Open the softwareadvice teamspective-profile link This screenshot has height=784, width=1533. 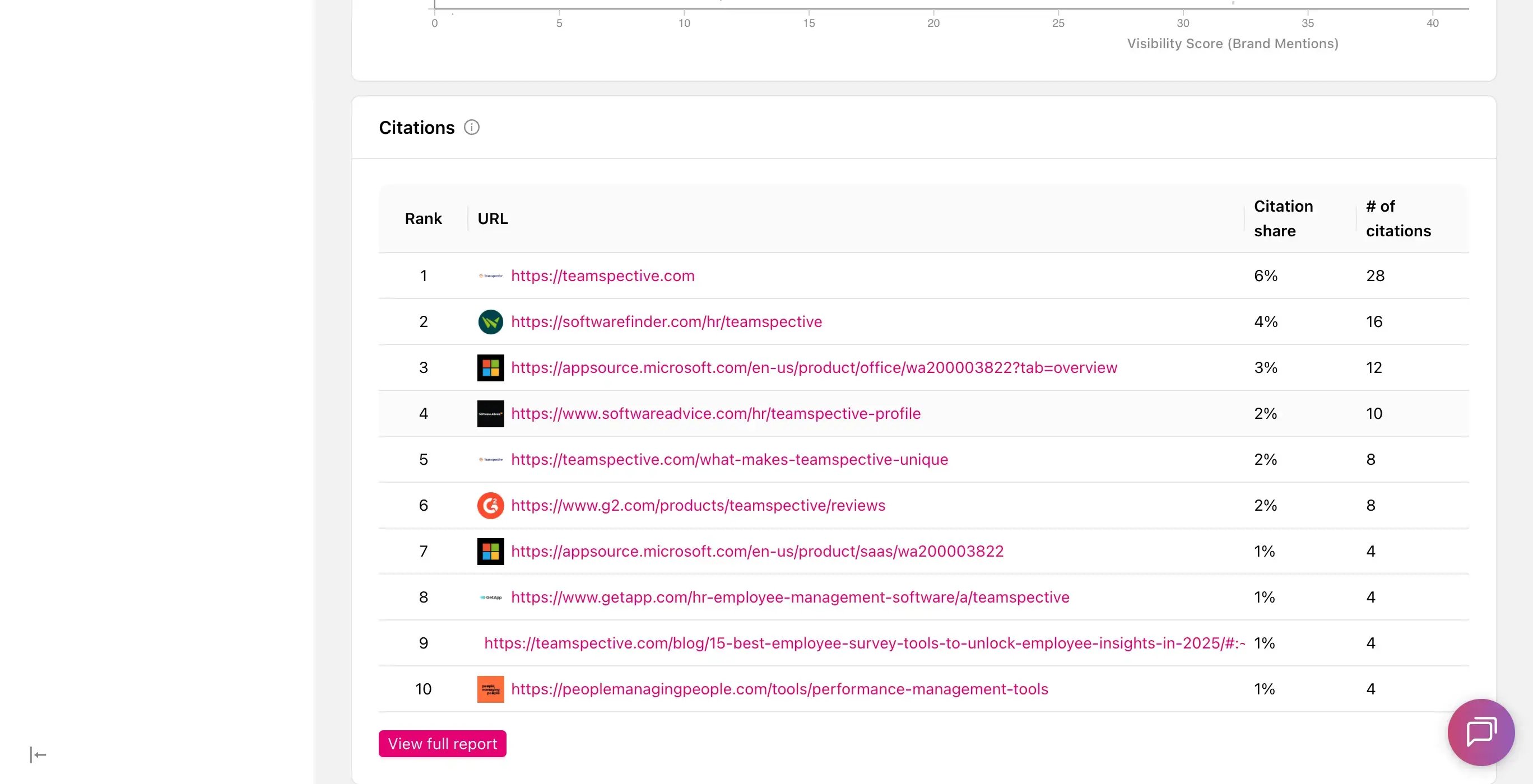click(716, 413)
